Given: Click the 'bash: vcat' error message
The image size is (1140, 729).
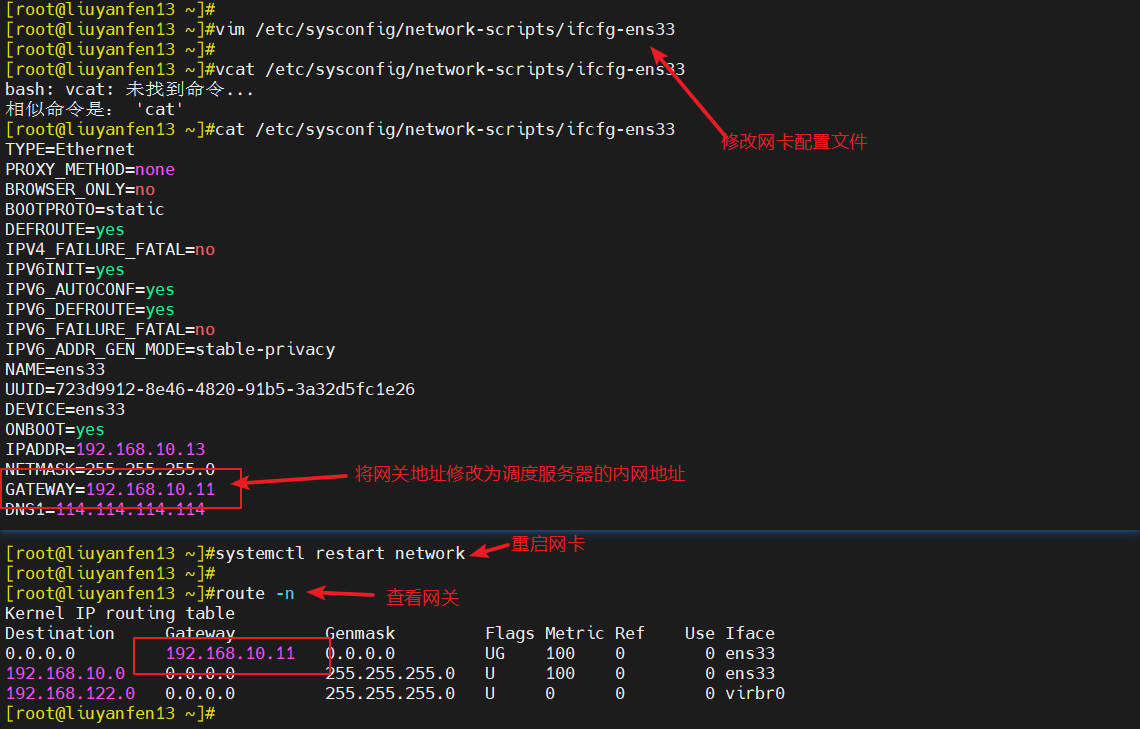Looking at the screenshot, I should click(130, 89).
